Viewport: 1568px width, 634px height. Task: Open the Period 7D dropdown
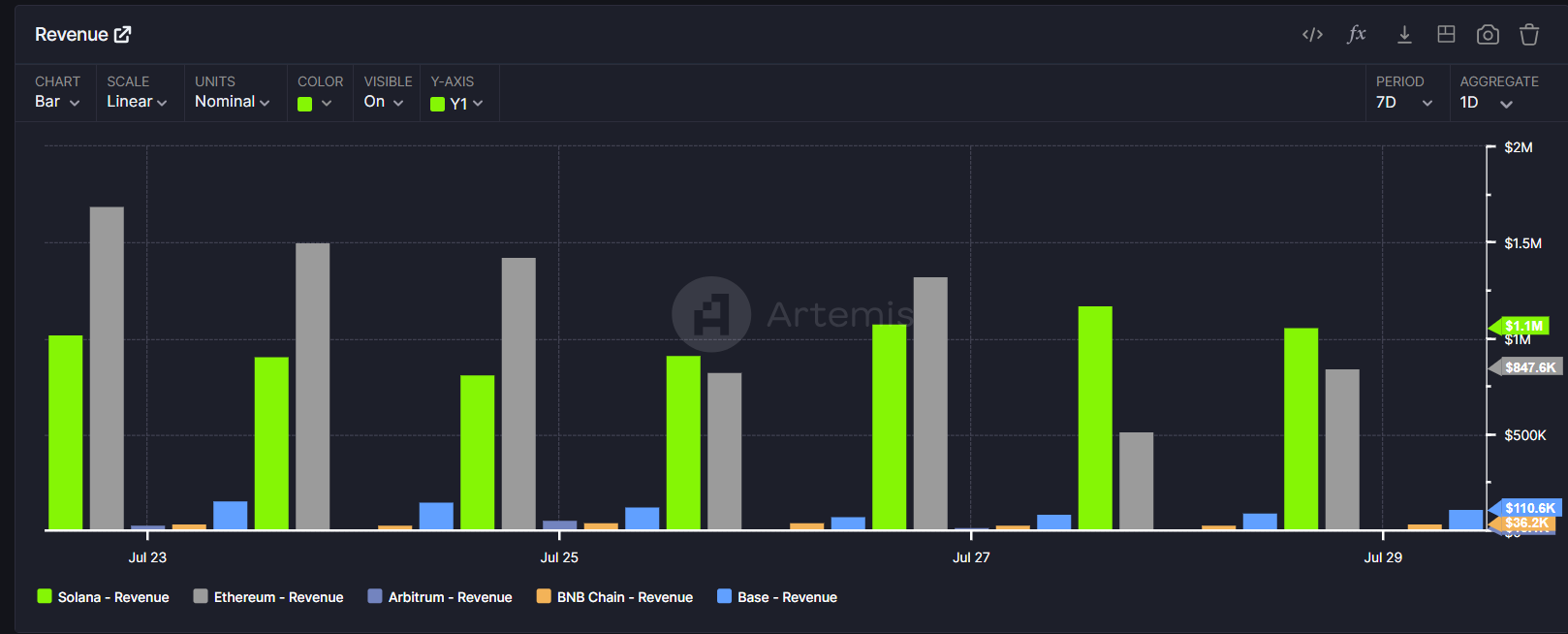[x=1404, y=103]
